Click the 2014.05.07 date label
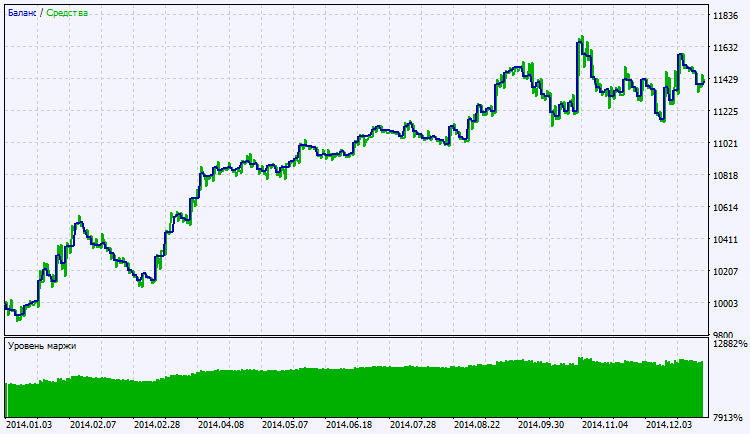 click(x=285, y=425)
